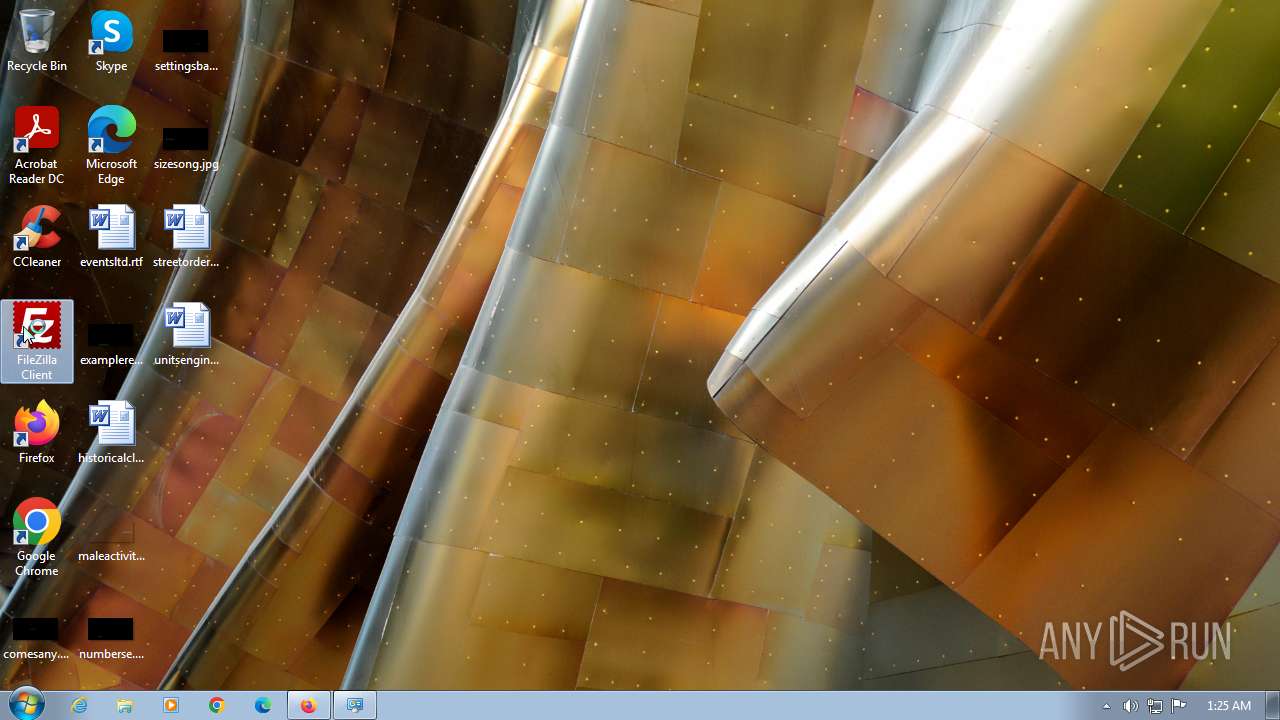Select the Google Chrome desktop shortcut
Image resolution: width=1280 pixels, height=720 pixels.
37,538
